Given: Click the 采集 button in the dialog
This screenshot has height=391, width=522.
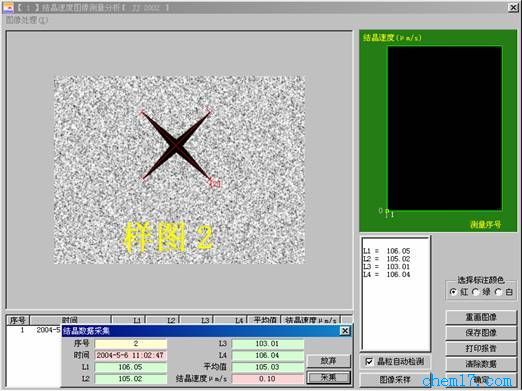Looking at the screenshot, I should click(328, 377).
